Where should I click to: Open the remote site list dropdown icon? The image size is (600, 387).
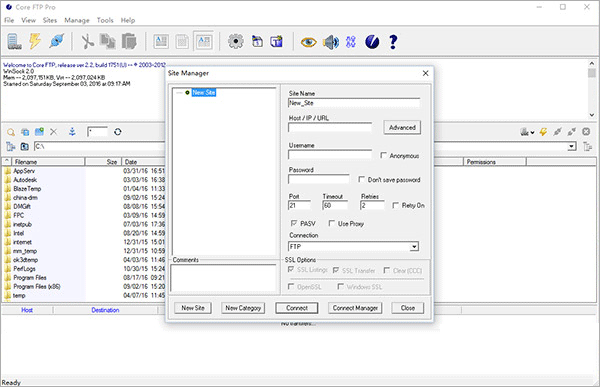point(527,132)
